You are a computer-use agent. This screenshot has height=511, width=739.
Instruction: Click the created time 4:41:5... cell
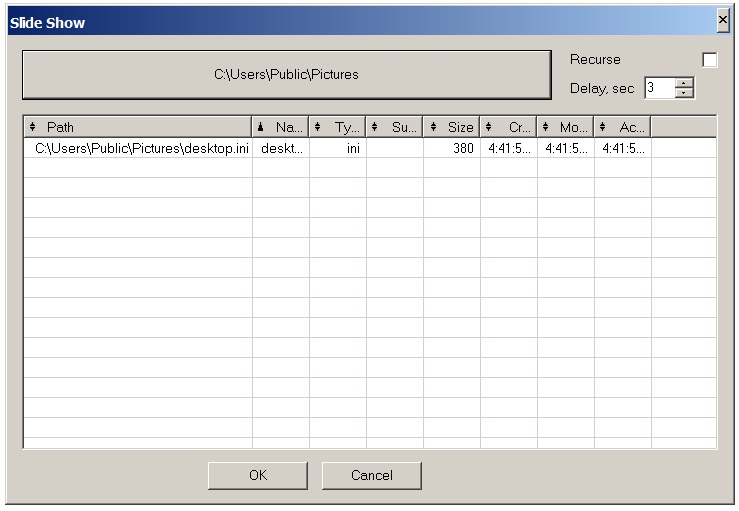(x=509, y=148)
